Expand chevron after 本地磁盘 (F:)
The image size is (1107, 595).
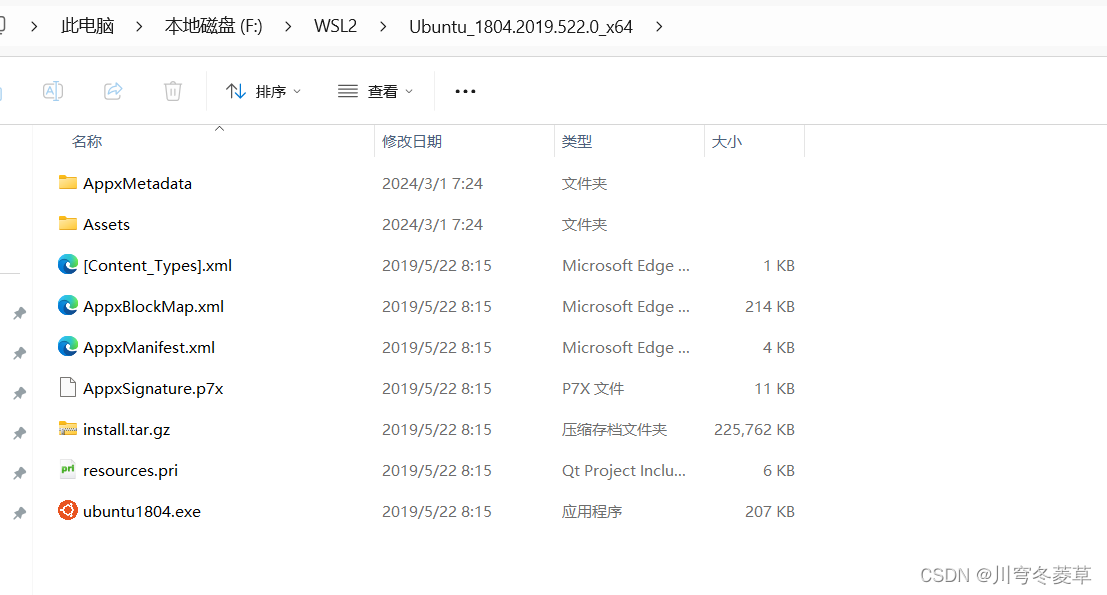(x=288, y=26)
